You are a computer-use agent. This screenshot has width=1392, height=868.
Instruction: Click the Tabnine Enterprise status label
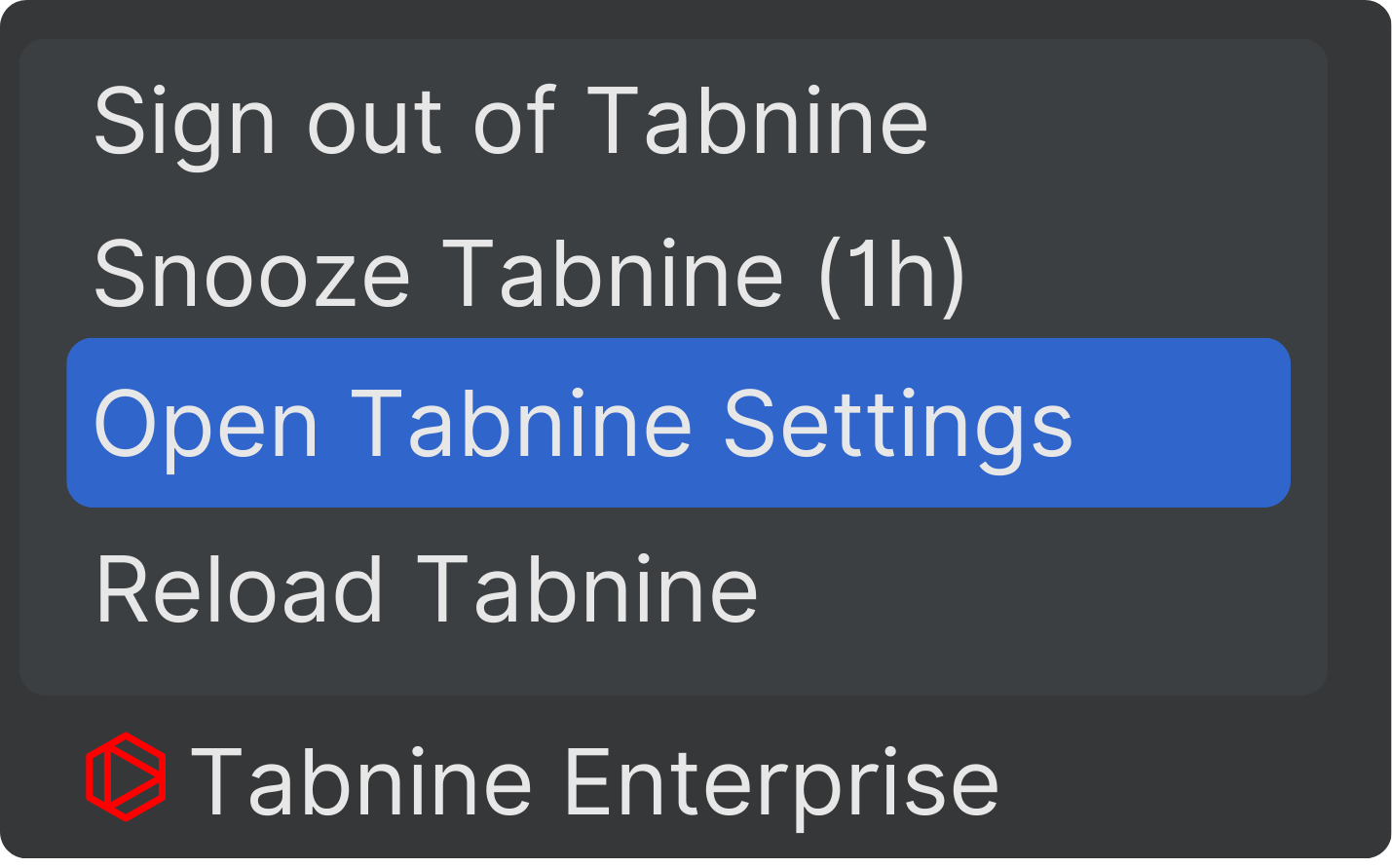pyautogui.click(x=594, y=780)
